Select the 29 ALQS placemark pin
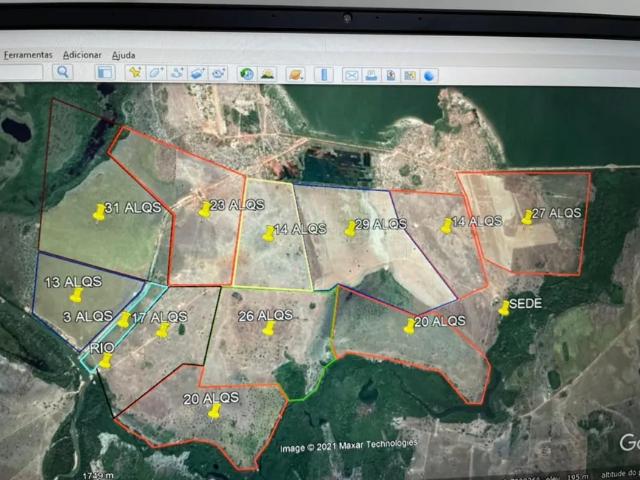Screen dimensions: 640x480 pyautogui.click(x=350, y=229)
